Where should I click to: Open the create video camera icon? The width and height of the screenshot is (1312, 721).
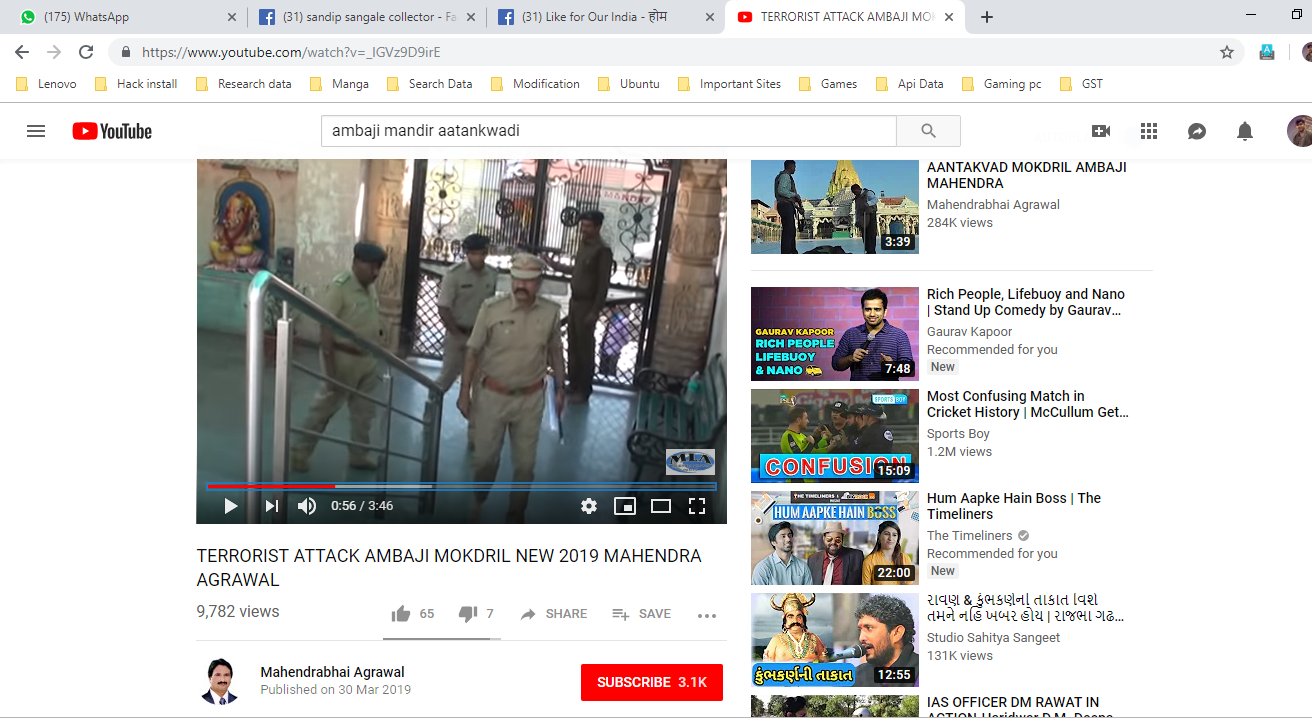point(1101,131)
